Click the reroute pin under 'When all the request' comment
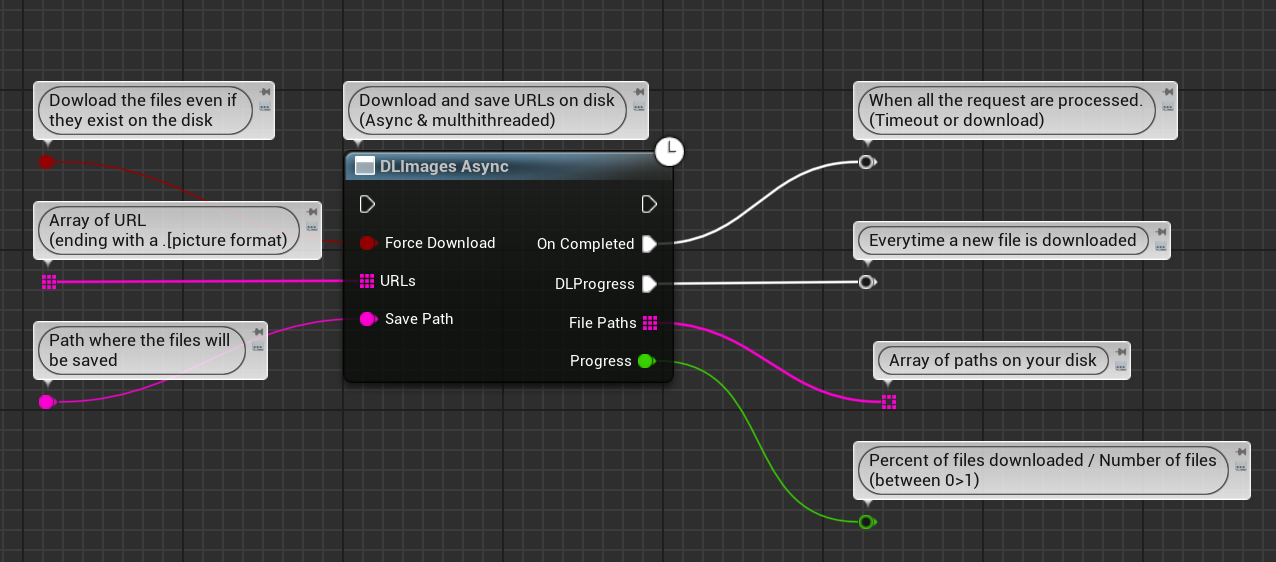1276x562 pixels. [x=867, y=162]
